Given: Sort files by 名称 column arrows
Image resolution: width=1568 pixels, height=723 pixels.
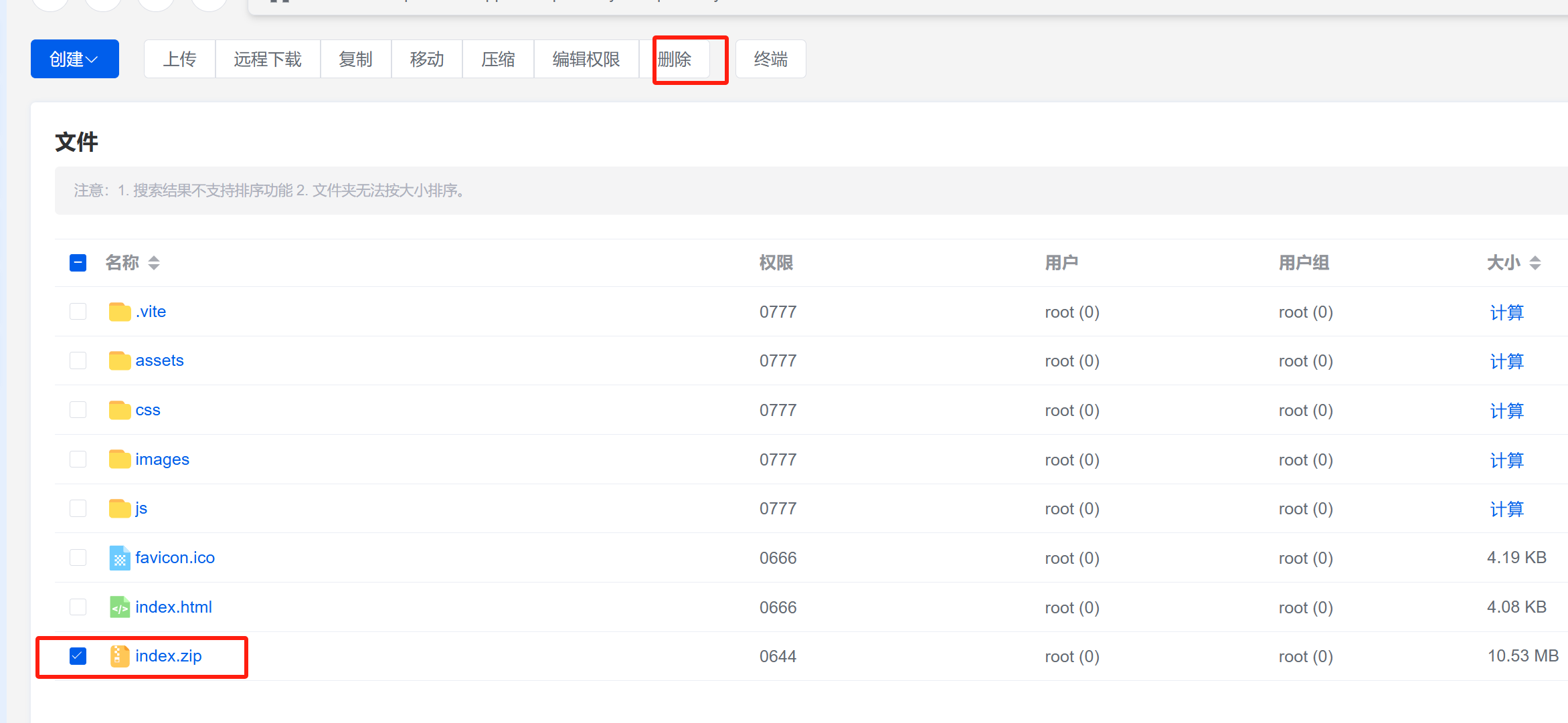Looking at the screenshot, I should click(154, 263).
